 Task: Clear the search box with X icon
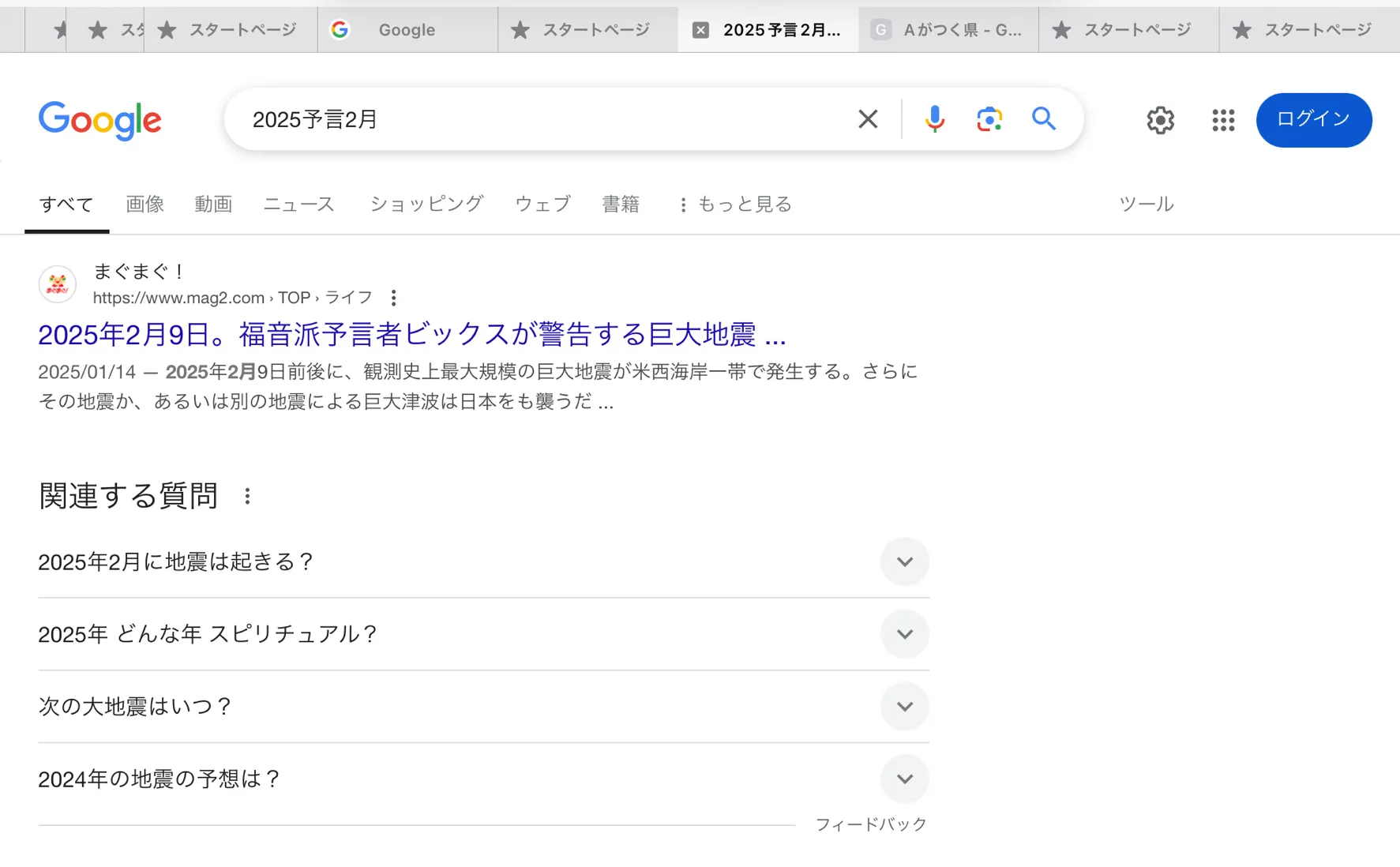868,119
